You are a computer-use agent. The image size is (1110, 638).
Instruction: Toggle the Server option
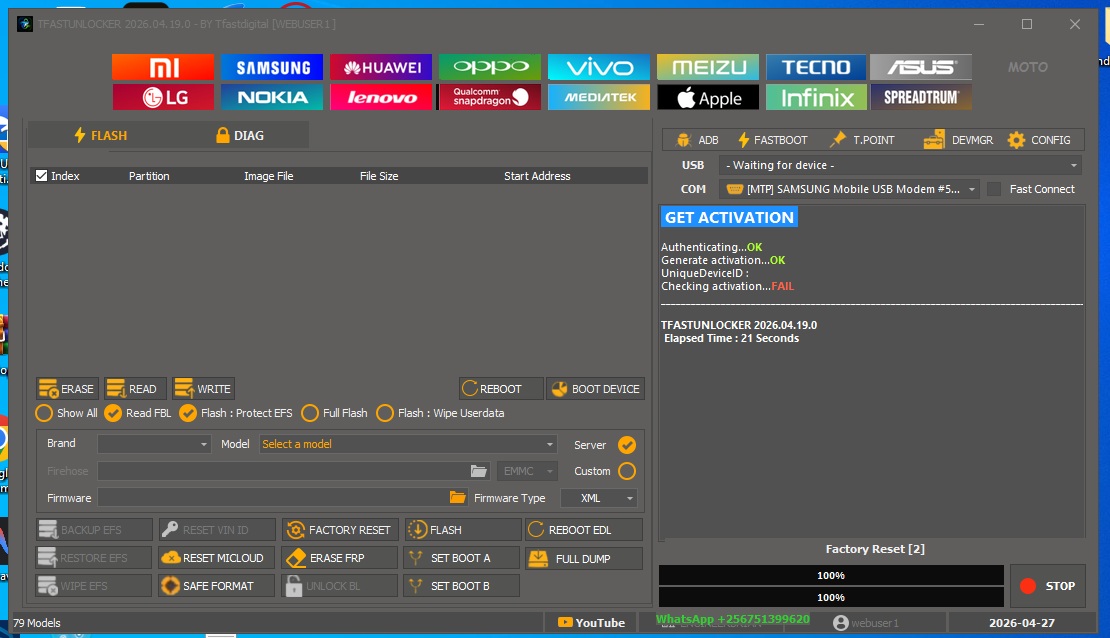tap(626, 445)
